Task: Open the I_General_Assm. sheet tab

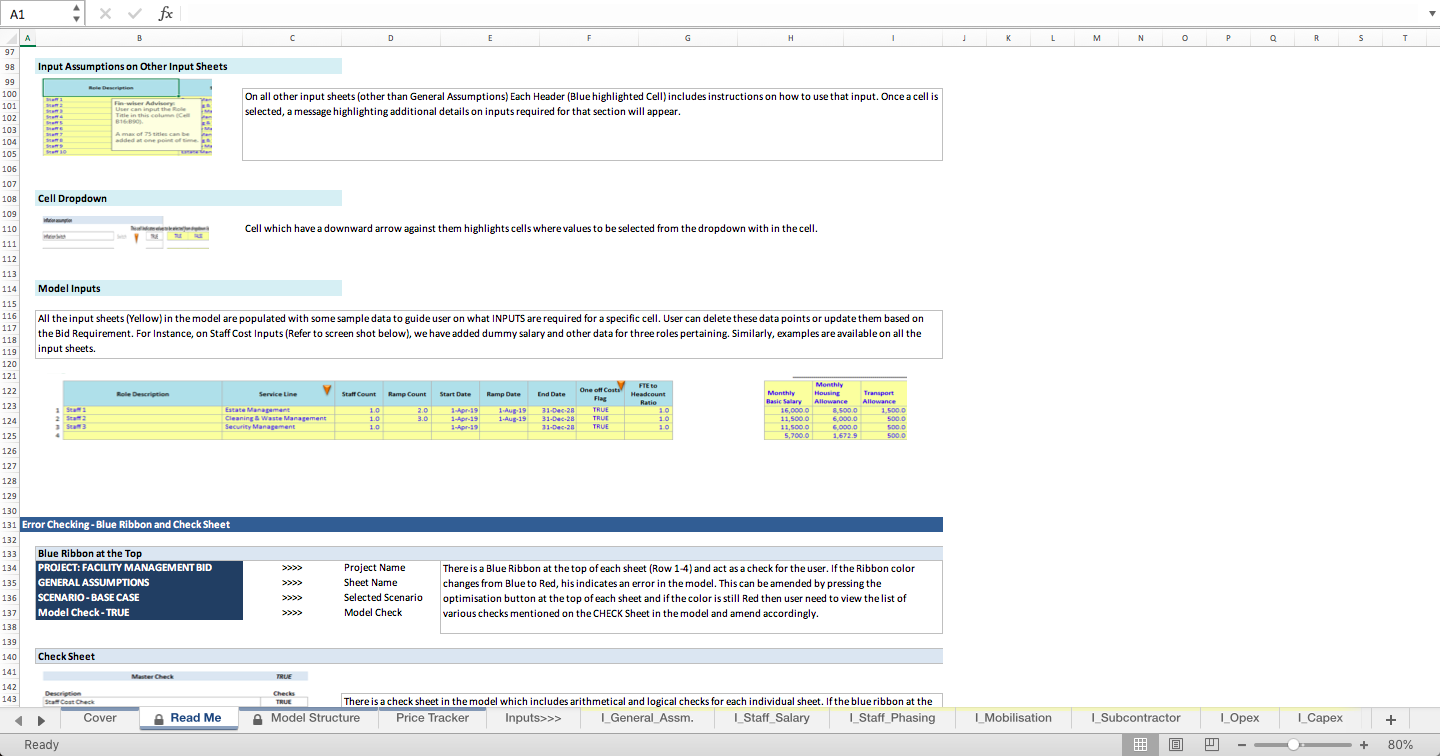Action: point(647,718)
